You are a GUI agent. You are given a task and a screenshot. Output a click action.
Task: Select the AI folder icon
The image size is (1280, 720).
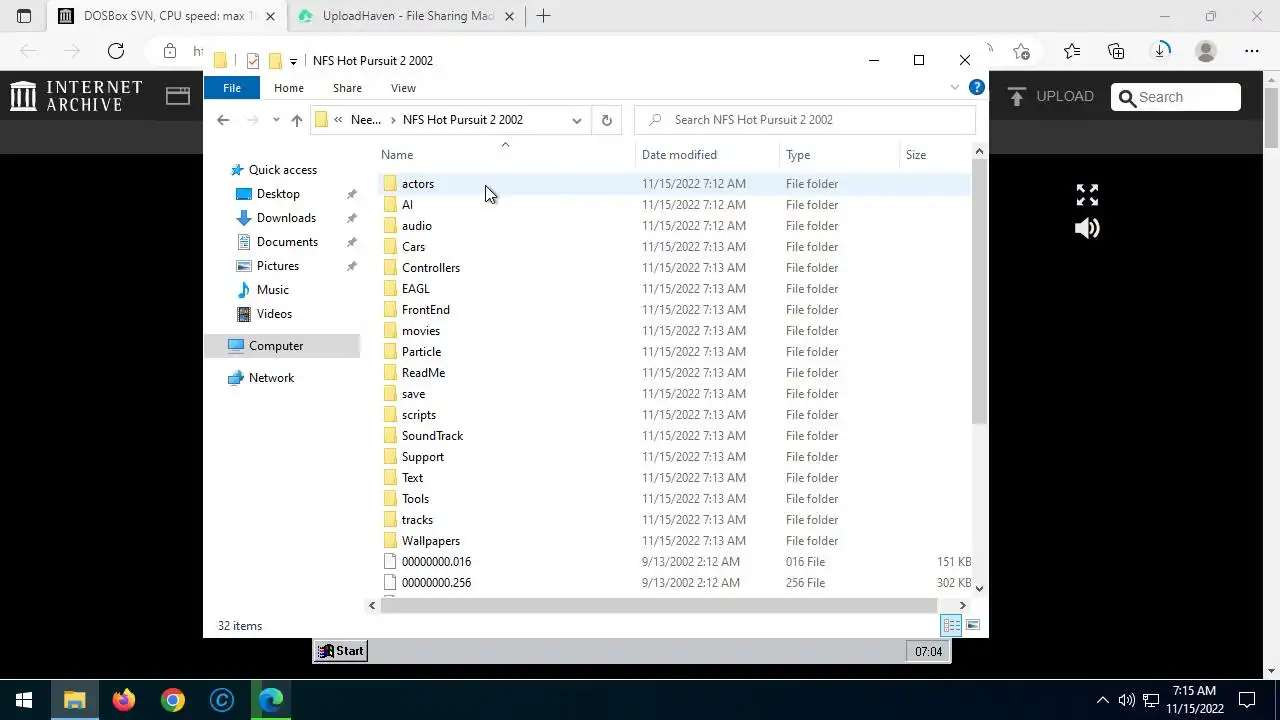click(x=390, y=205)
